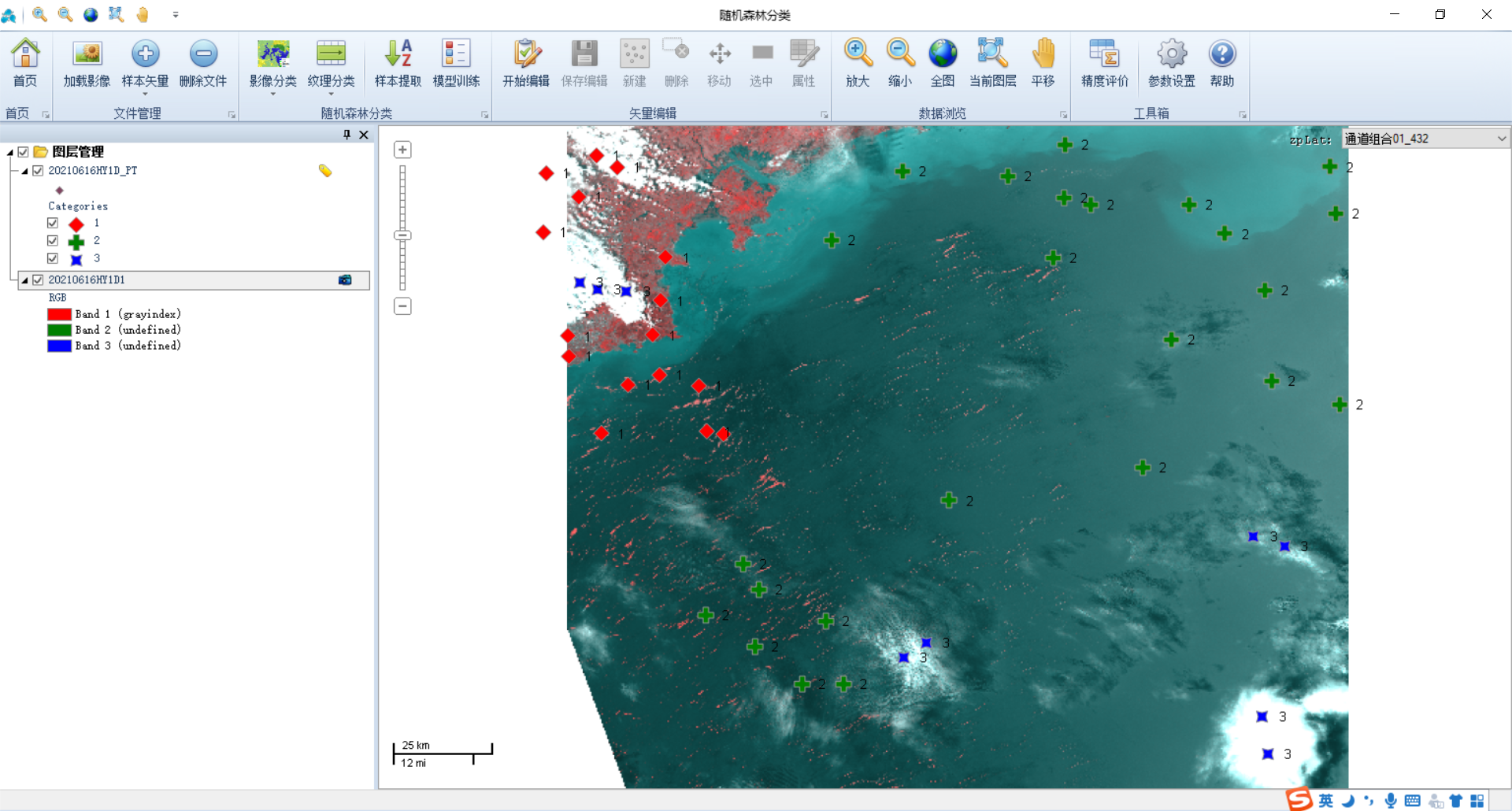Uncheck category 3 in Categories list
Viewport: 1512px width, 811px height.
click(x=53, y=257)
